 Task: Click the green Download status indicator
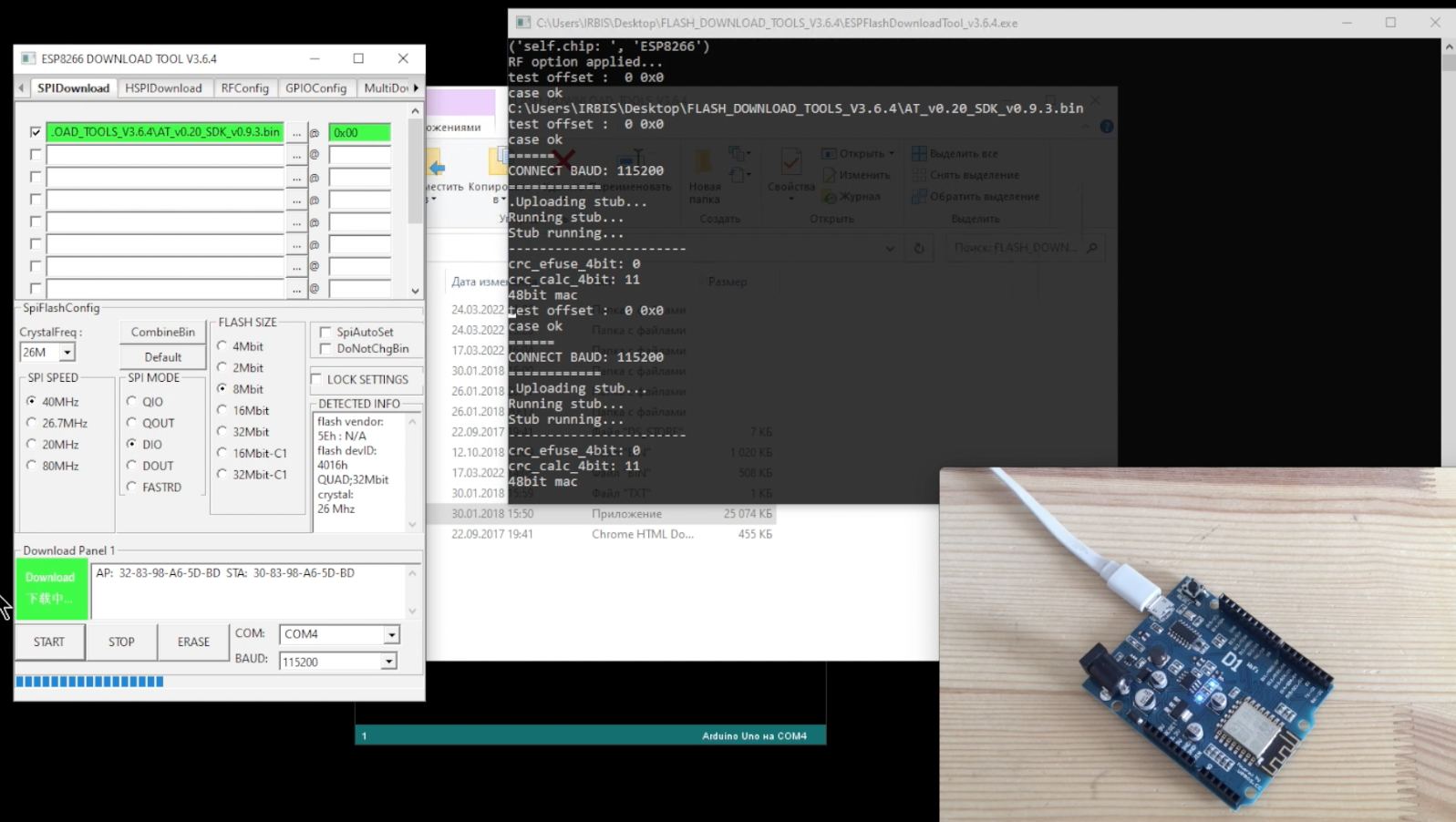(51, 589)
